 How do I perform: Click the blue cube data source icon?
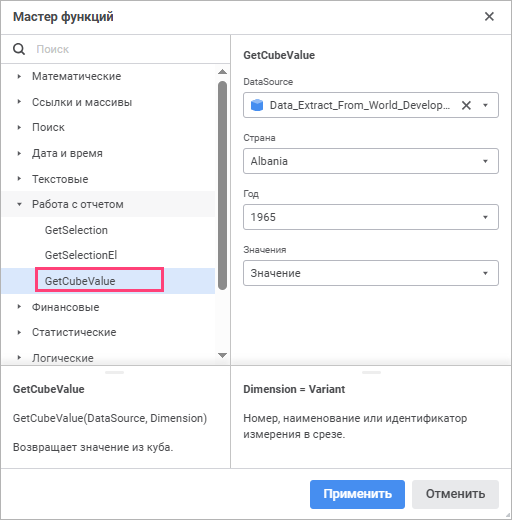coord(257,105)
